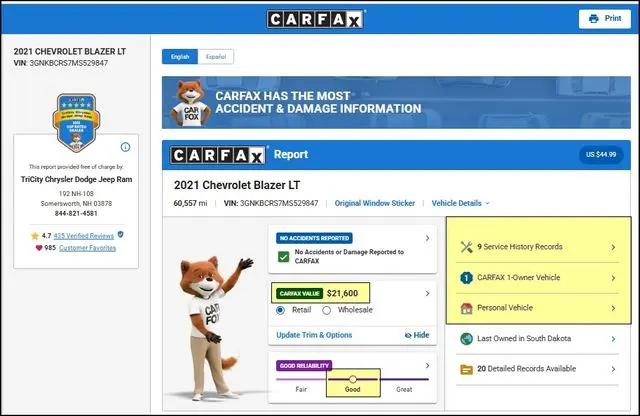Click the sidebar VIN 3GNKBCRS7MS529847
Viewport: 640px width, 416px height.
69,63
